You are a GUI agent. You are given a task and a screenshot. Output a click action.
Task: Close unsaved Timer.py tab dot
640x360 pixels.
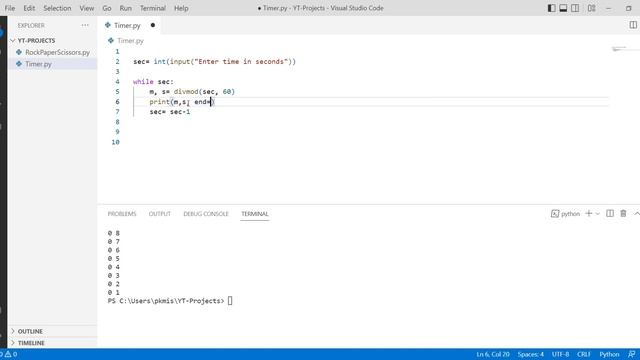[x=153, y=25]
